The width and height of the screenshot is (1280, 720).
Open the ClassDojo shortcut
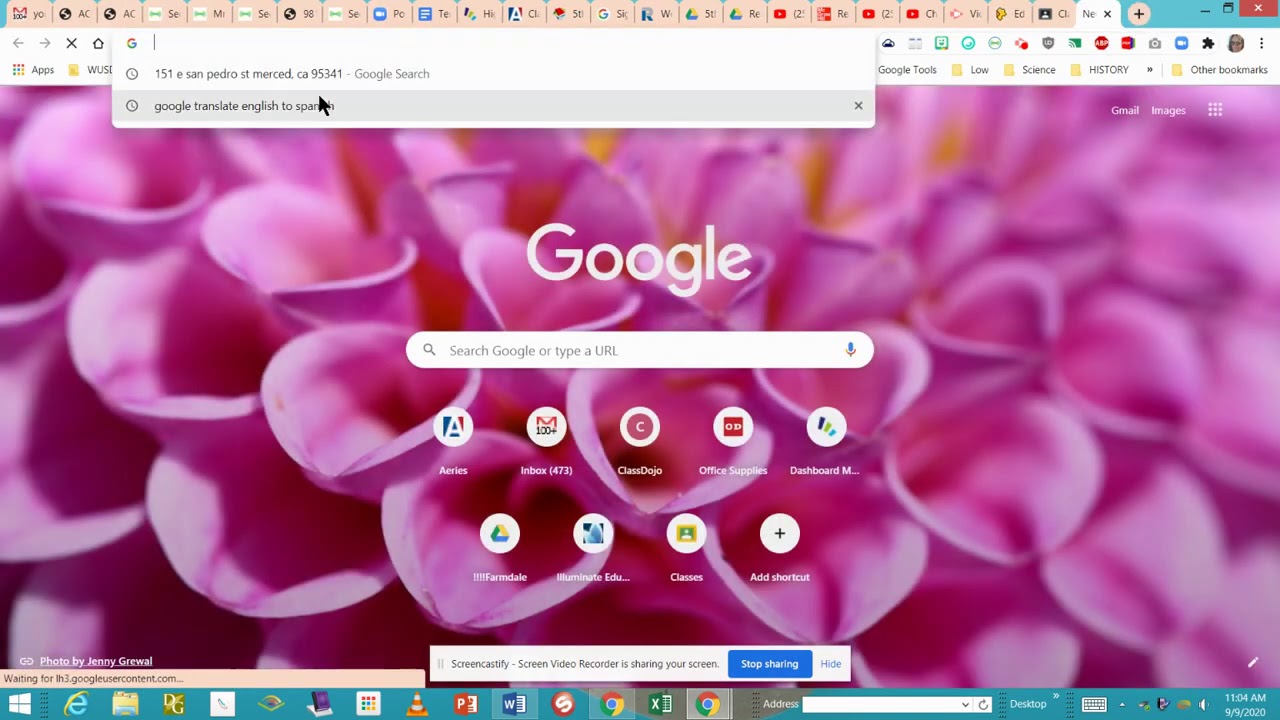coord(640,441)
